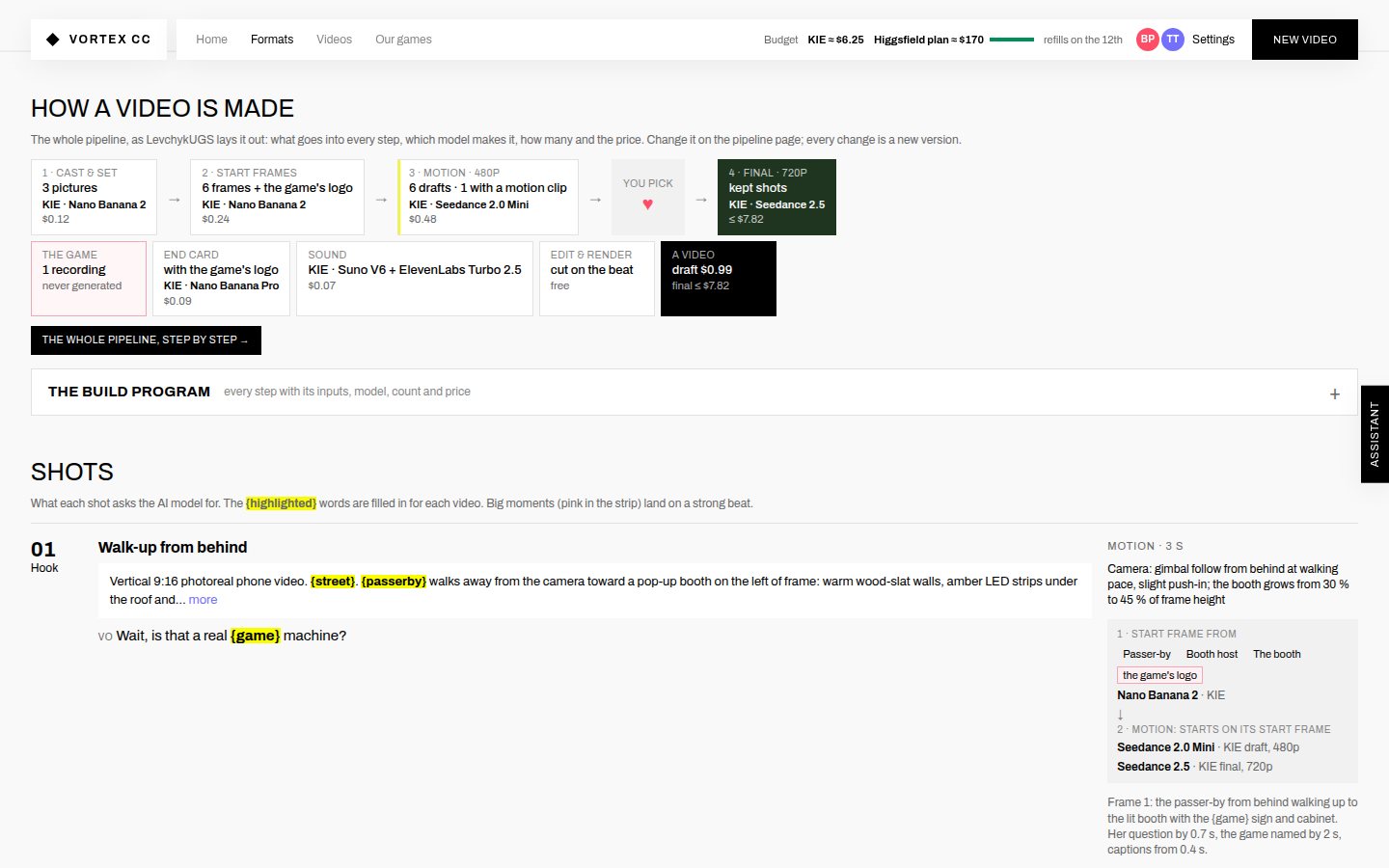The height and width of the screenshot is (868, 1389).
Task: Click the BP user avatar
Action: click(1148, 40)
